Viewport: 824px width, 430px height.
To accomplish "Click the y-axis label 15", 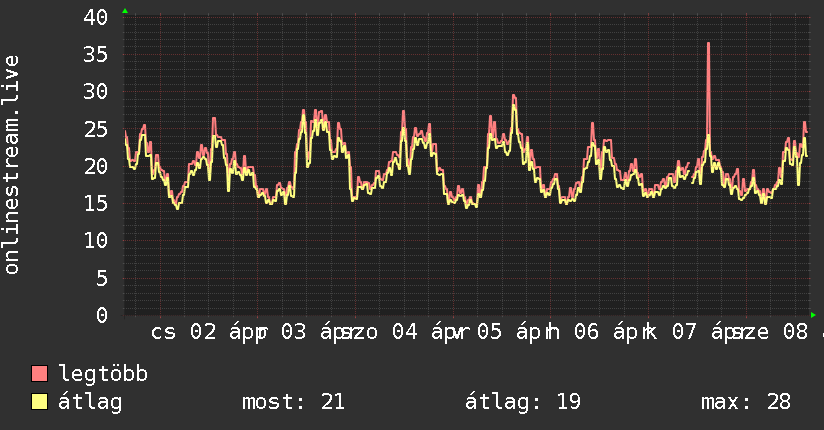I will (x=96, y=203).
